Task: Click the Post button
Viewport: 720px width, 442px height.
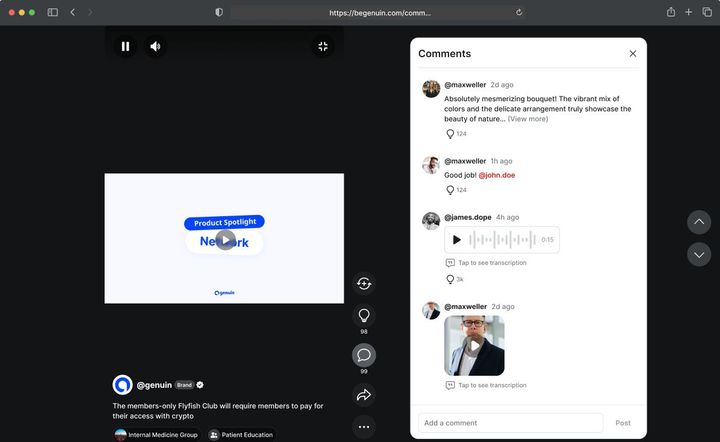Action: (623, 423)
